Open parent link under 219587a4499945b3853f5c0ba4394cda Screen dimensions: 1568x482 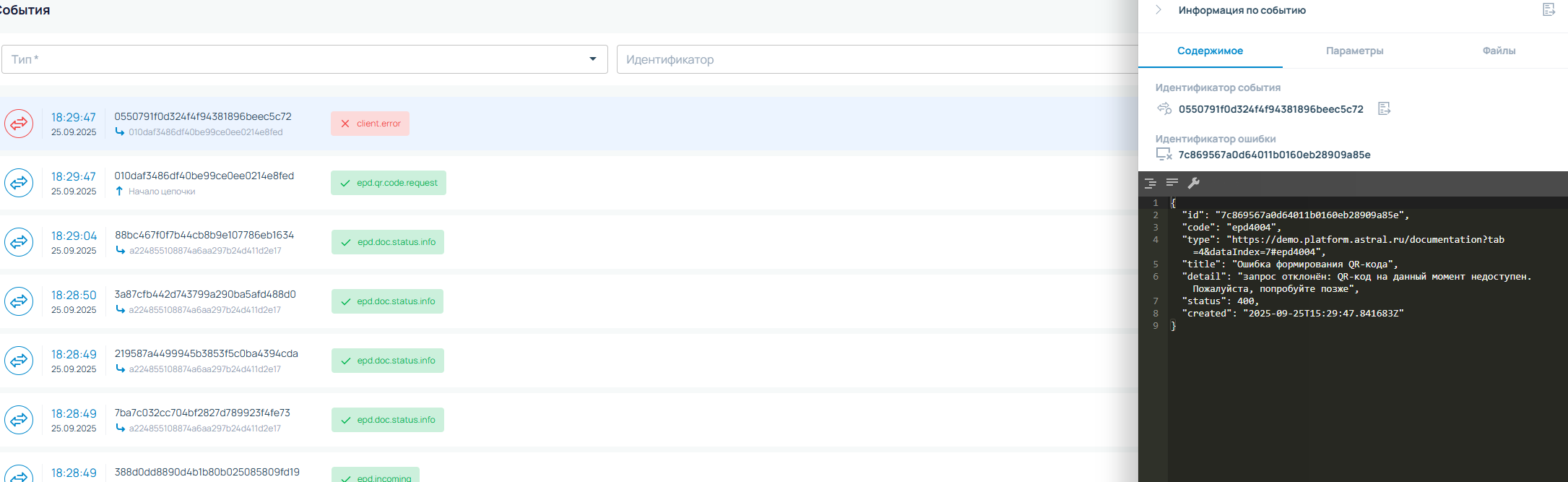click(x=205, y=369)
